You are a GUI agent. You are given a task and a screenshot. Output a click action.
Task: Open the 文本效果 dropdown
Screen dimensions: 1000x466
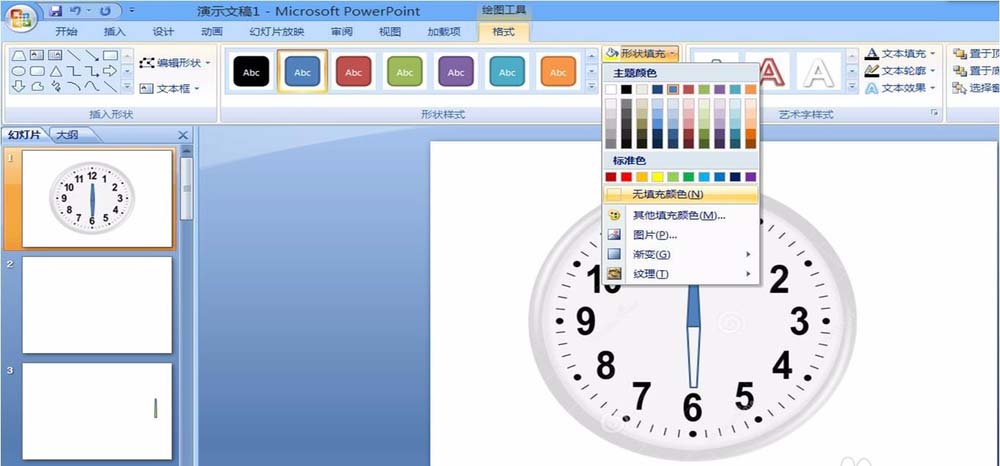901,89
